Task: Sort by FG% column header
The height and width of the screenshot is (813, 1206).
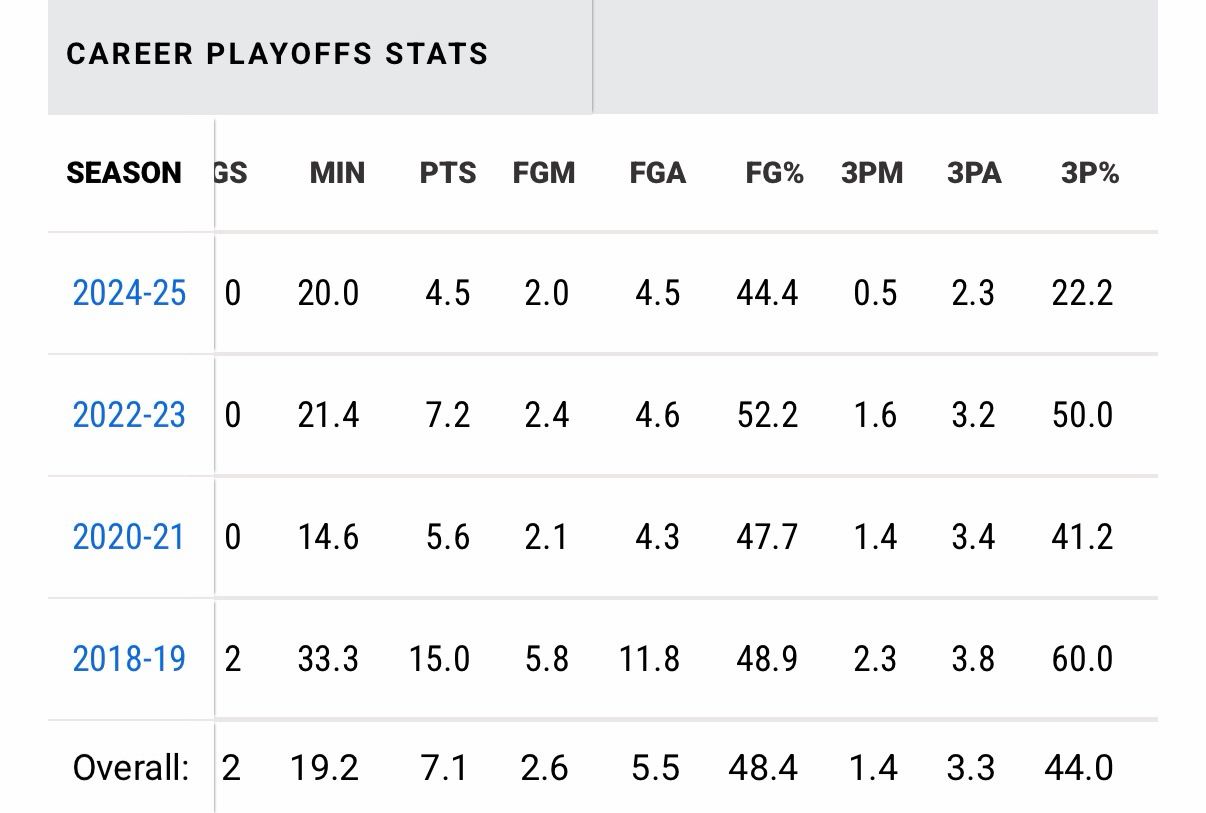Action: (774, 174)
